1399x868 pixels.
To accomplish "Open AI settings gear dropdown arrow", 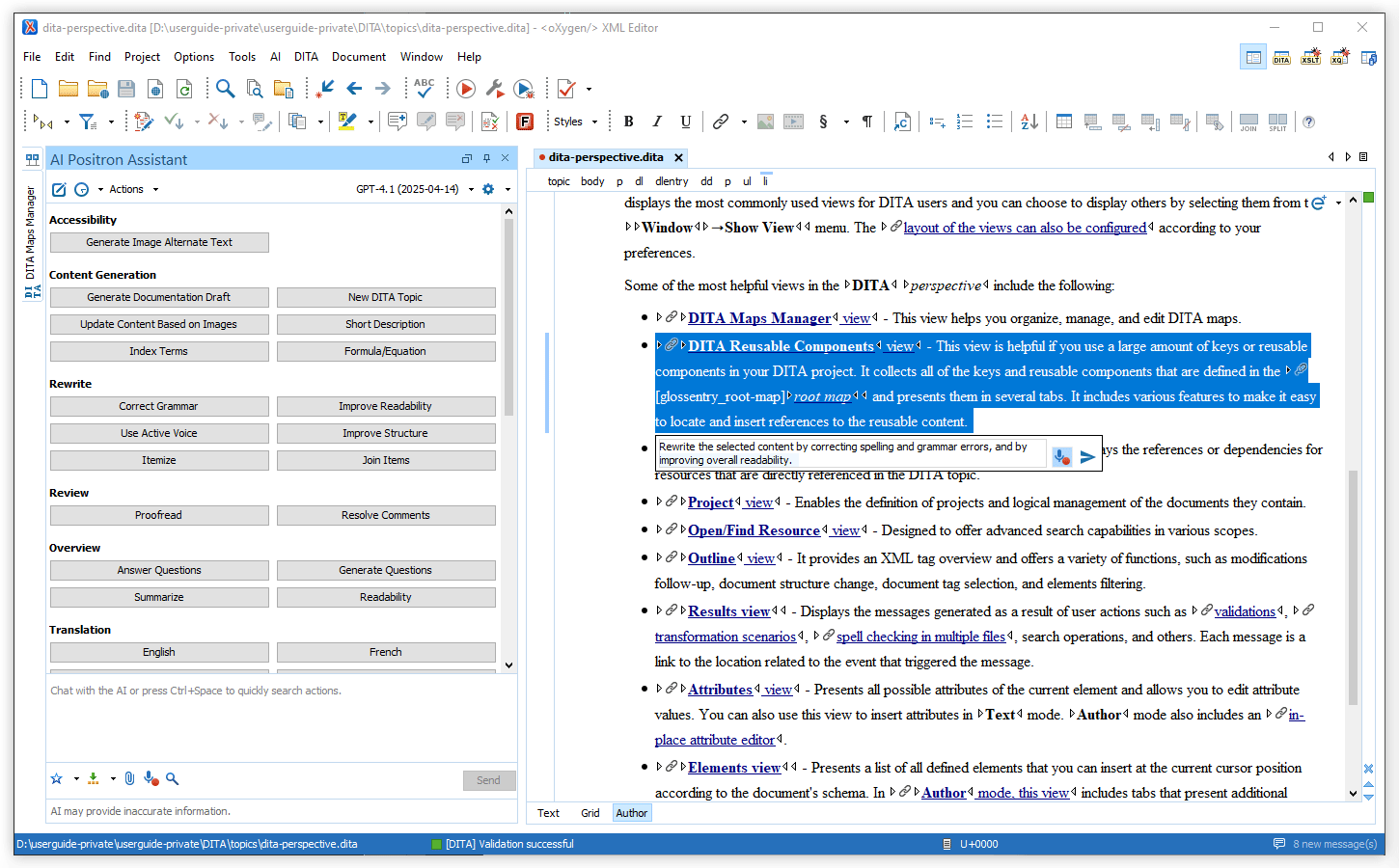I will 507,190.
